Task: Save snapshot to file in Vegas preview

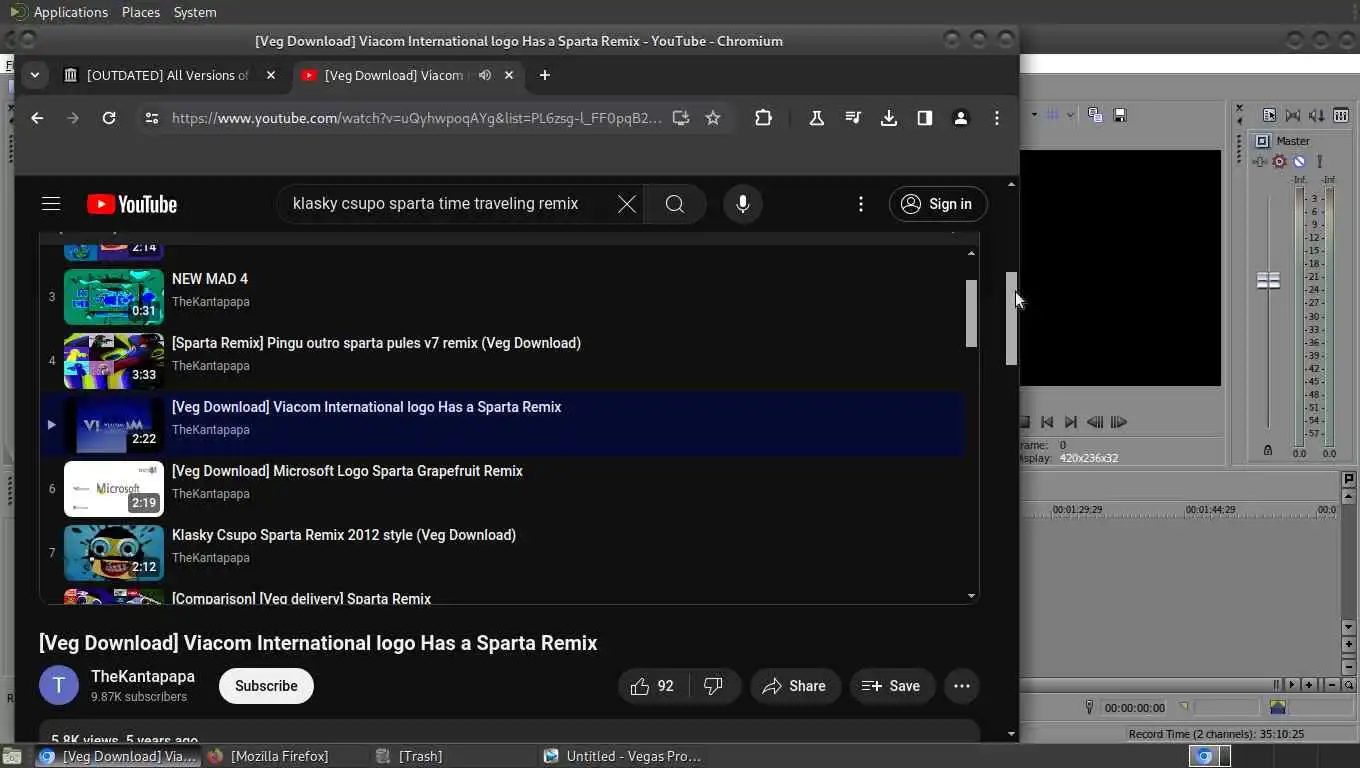Action: click(1120, 115)
